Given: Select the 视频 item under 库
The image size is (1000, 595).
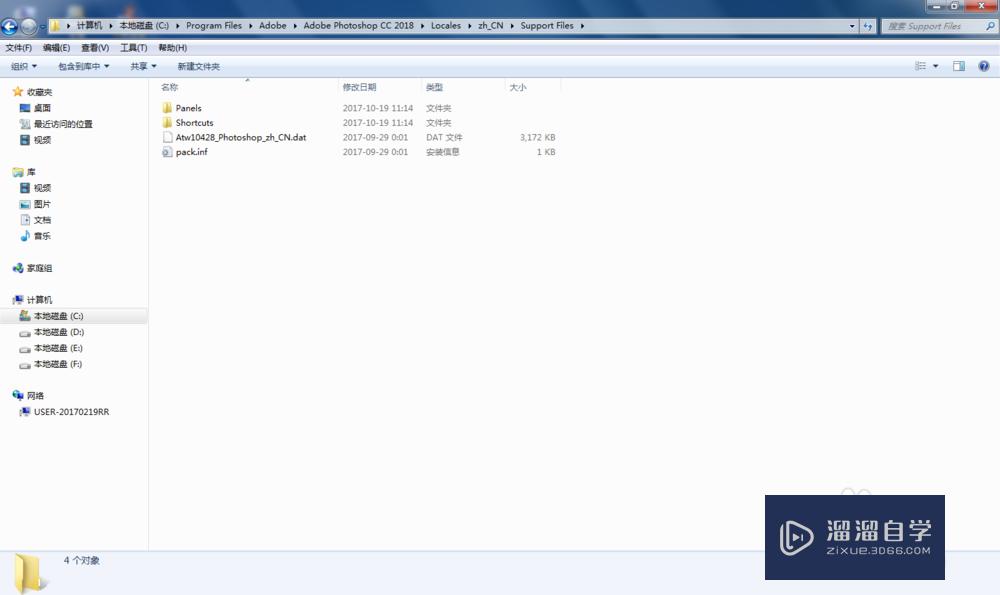Looking at the screenshot, I should 42,188.
